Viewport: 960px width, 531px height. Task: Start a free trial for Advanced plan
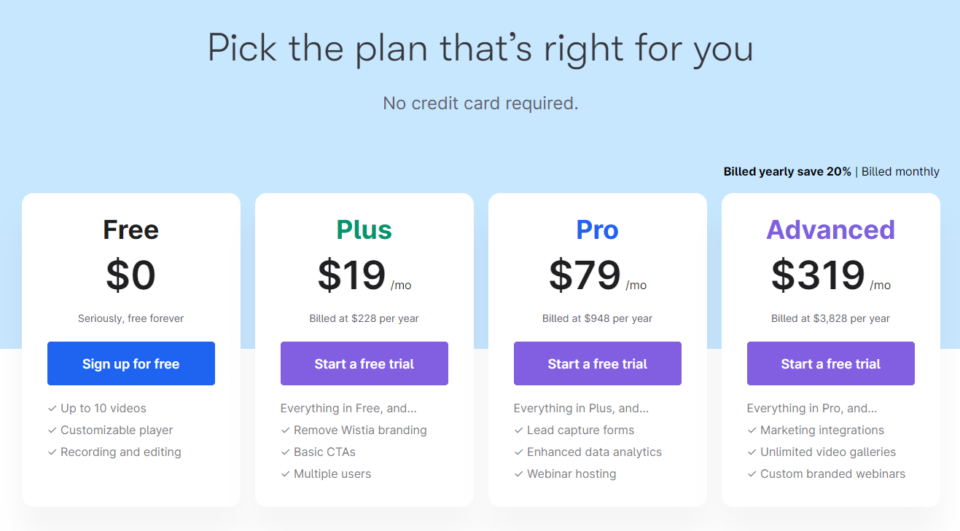(x=831, y=363)
